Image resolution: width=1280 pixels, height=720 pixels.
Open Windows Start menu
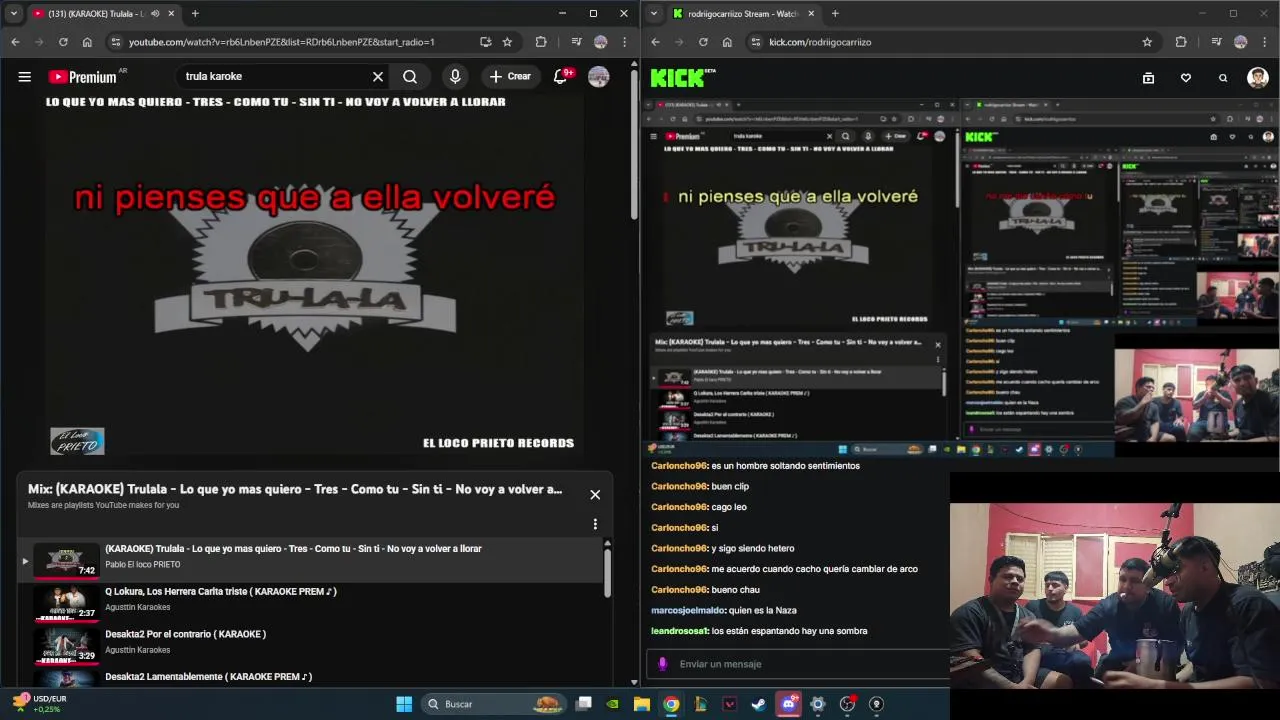click(x=404, y=704)
